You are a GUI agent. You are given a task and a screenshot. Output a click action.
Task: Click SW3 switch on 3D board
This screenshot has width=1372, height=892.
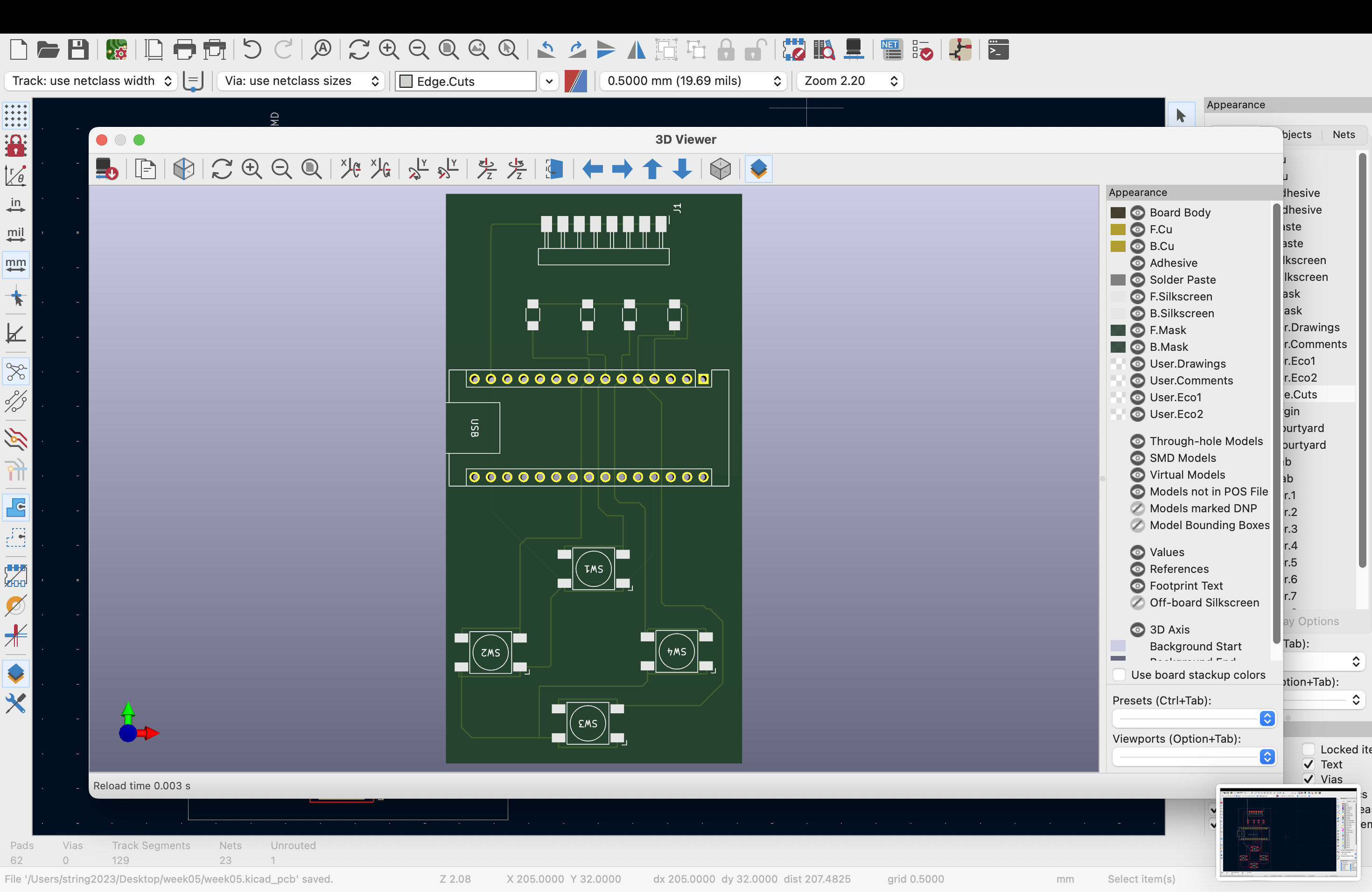point(588,723)
